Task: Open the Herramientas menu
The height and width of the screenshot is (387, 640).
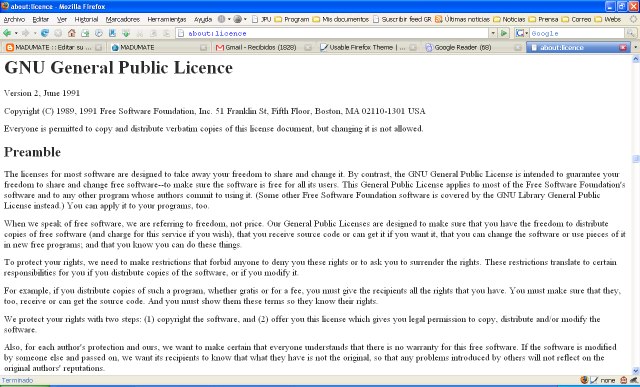Action: tap(167, 19)
